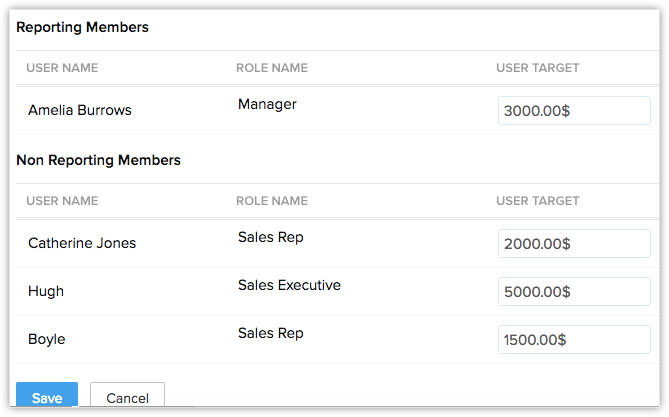Image resolution: width=669 pixels, height=417 pixels.
Task: Click USER TARGET header under Non Reporting Members
Action: [538, 201]
